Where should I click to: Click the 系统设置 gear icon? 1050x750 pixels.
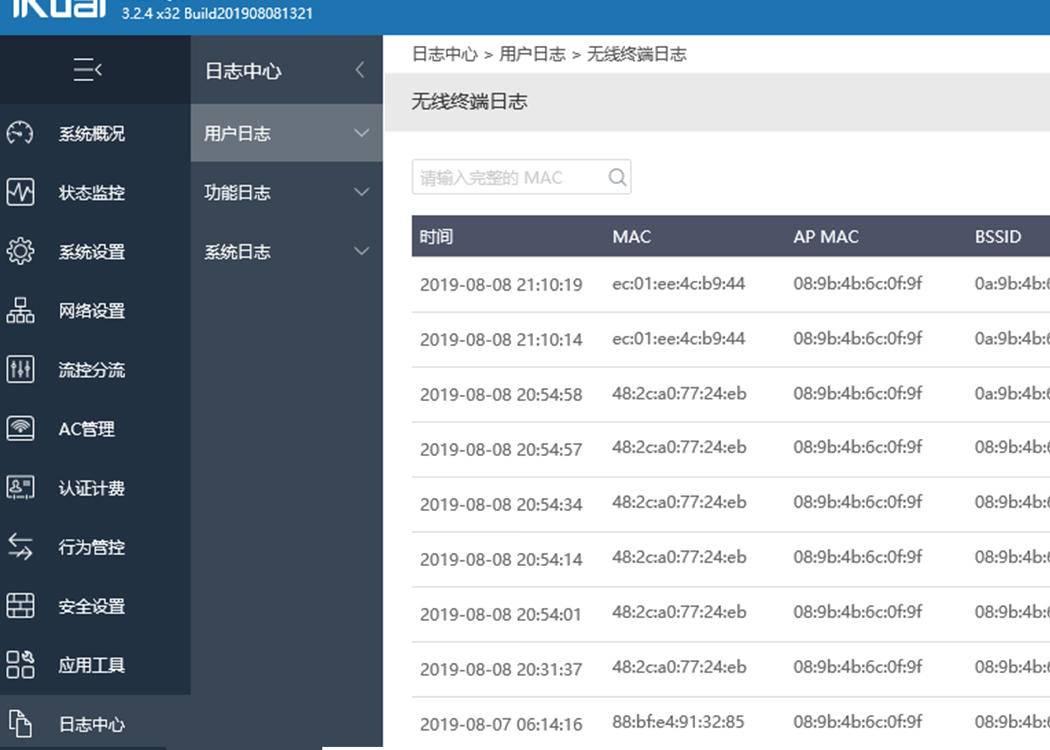tap(19, 251)
